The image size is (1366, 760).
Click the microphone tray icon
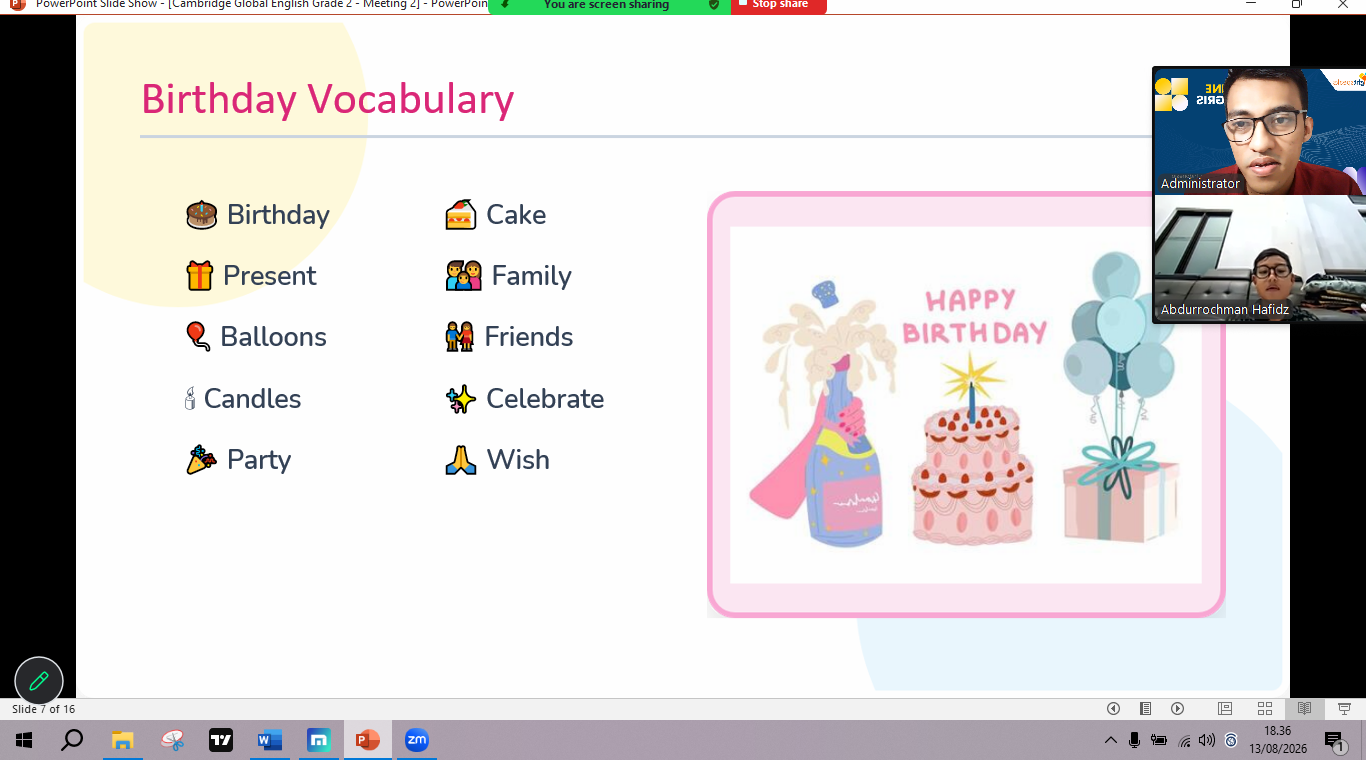(1135, 740)
